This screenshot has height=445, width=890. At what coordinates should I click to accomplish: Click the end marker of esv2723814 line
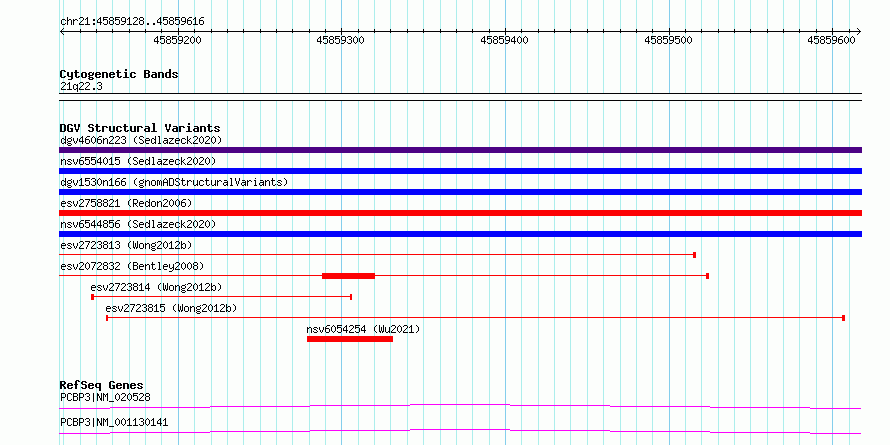click(351, 297)
